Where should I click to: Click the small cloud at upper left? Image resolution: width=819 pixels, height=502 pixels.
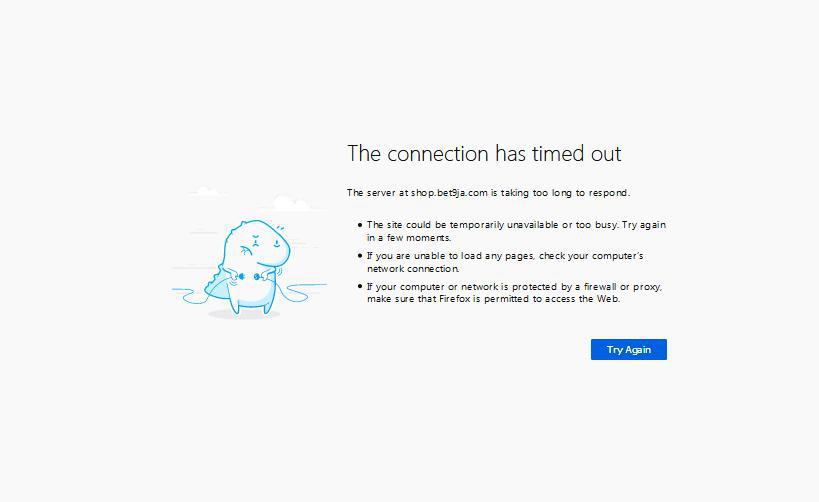[x=206, y=192]
